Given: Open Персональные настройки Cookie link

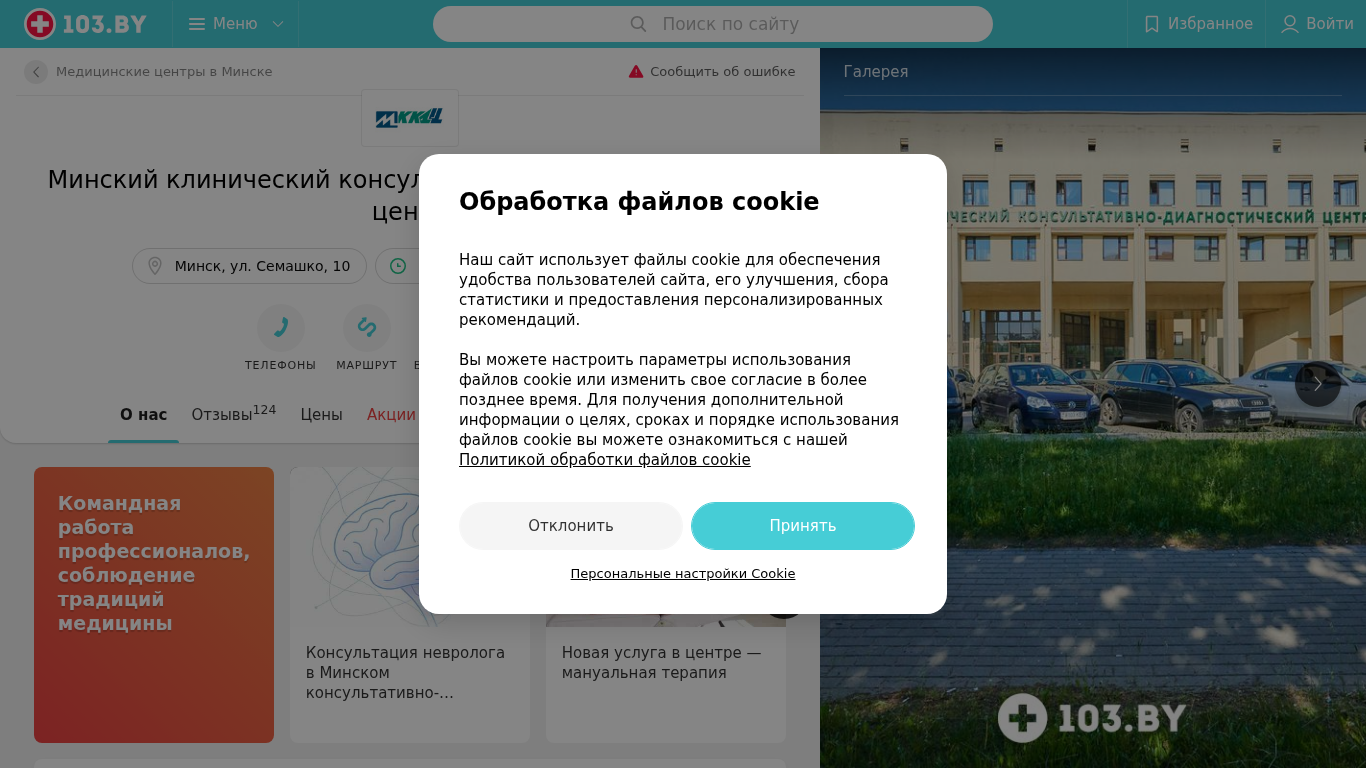Looking at the screenshot, I should tap(683, 574).
